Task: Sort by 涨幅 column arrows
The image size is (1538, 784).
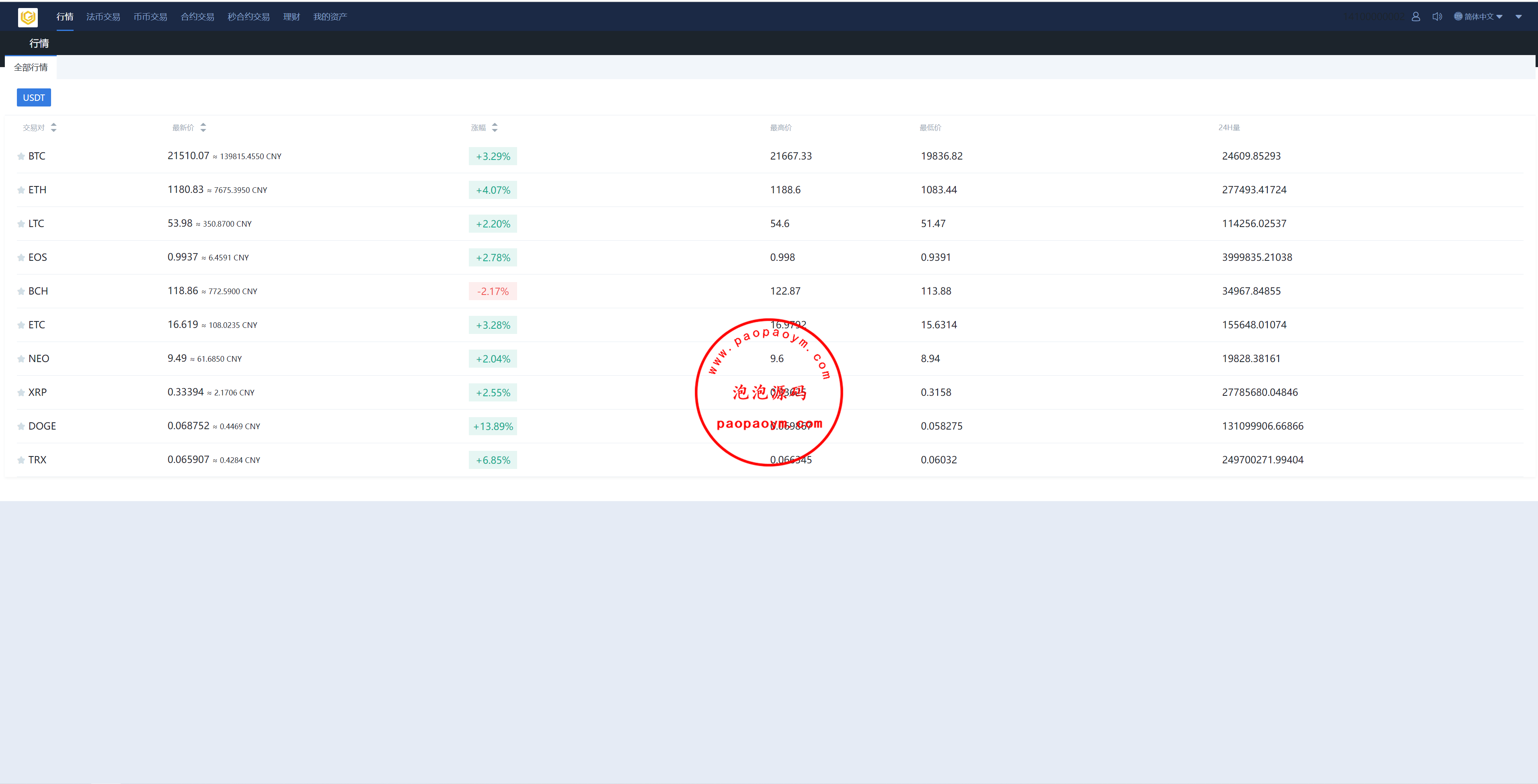Action: (494, 128)
